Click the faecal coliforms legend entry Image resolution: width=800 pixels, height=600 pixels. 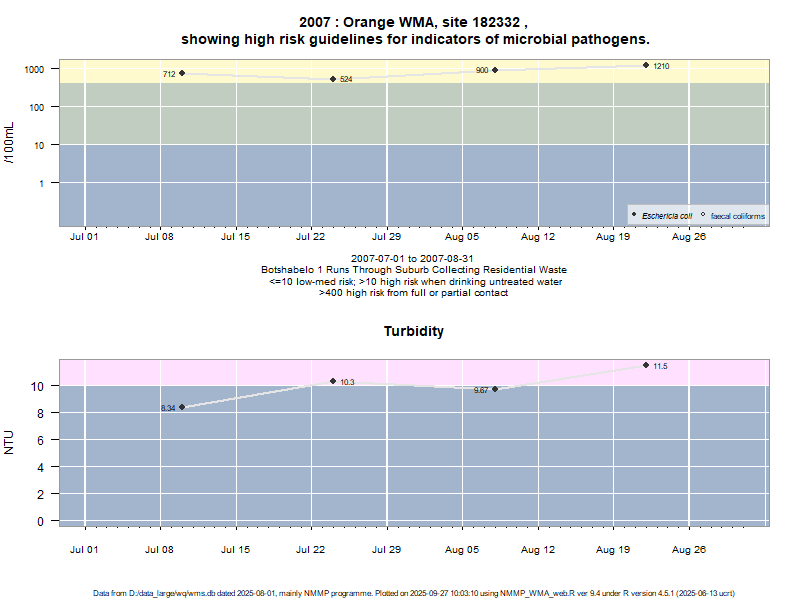click(x=737, y=215)
